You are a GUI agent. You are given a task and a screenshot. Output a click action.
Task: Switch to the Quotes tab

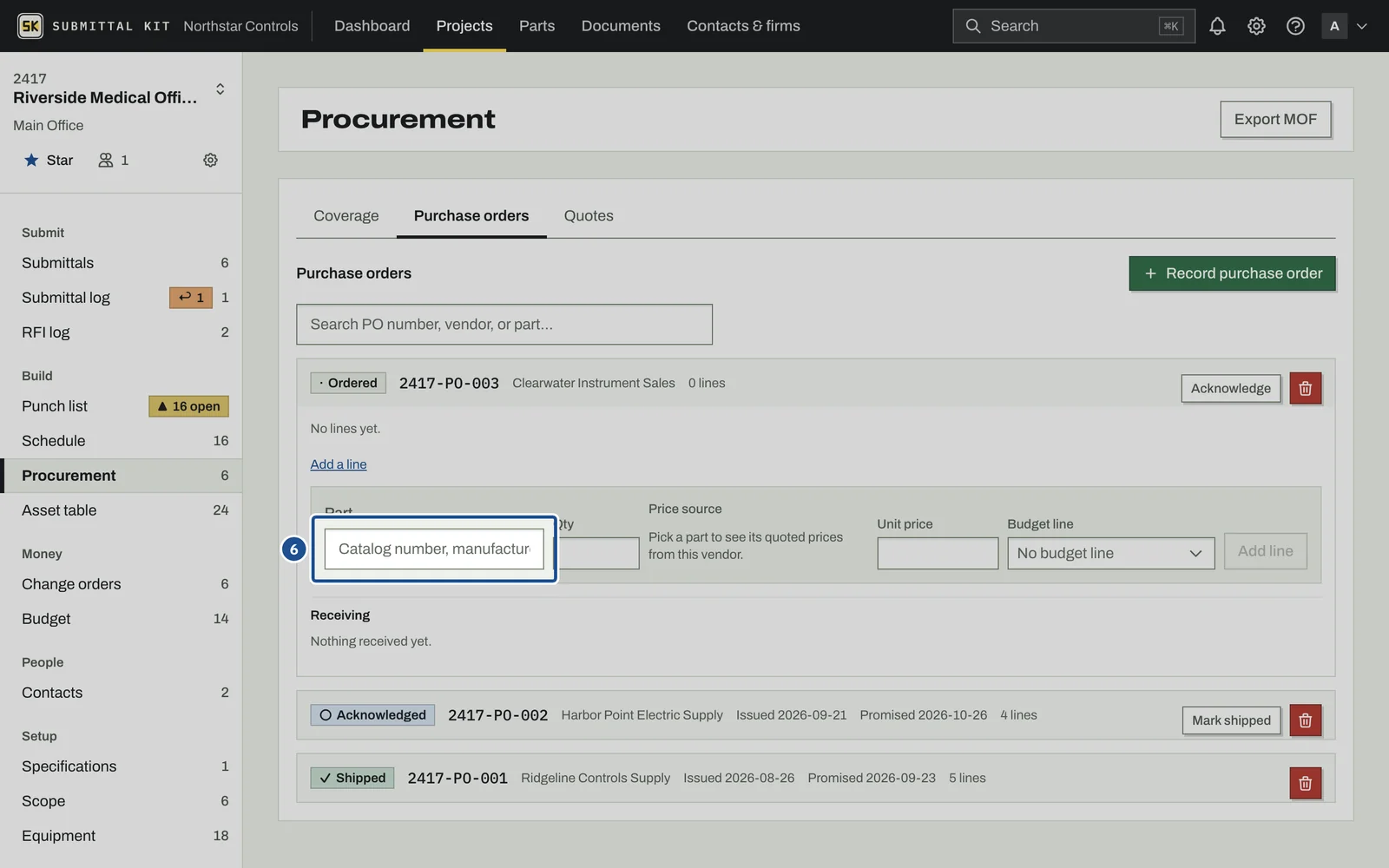(x=589, y=215)
